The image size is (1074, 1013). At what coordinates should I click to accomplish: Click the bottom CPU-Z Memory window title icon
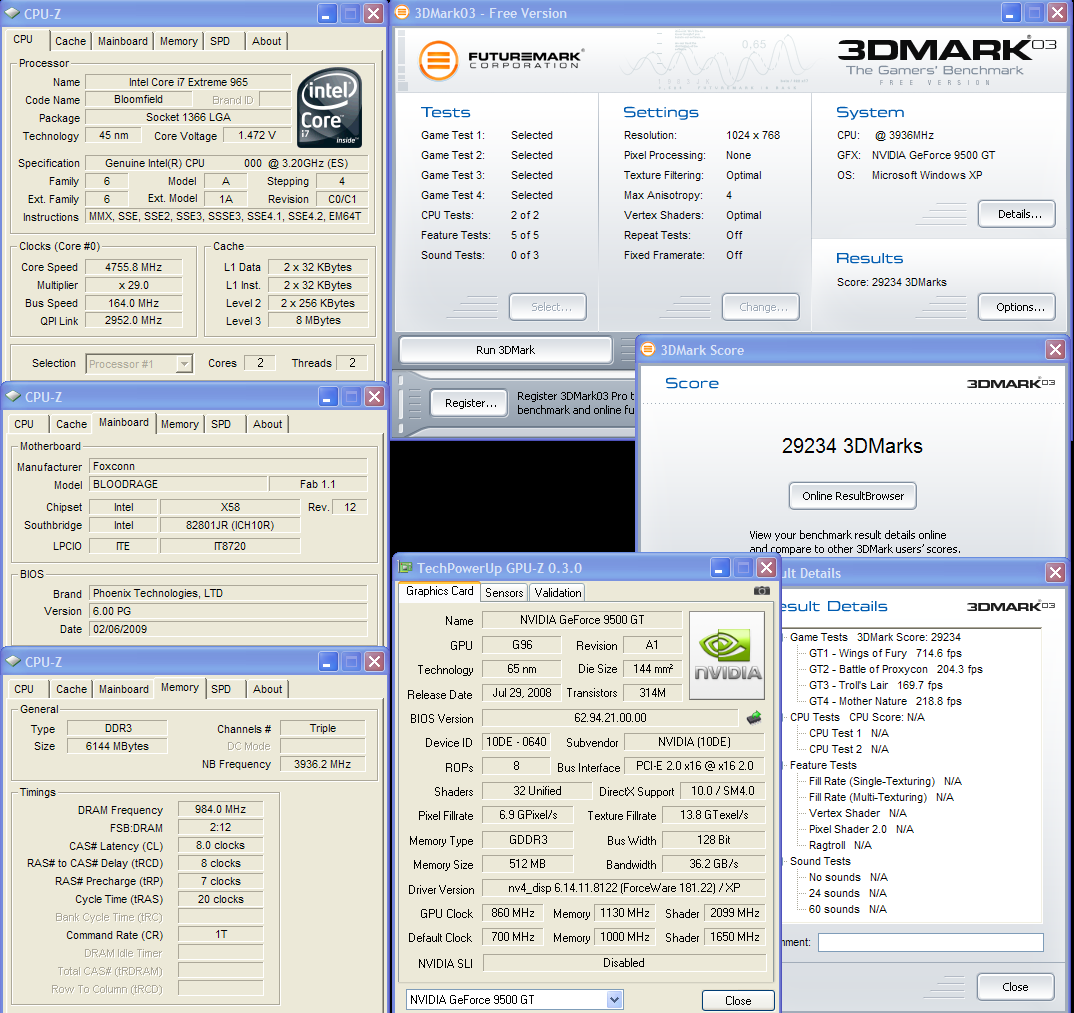(x=13, y=661)
